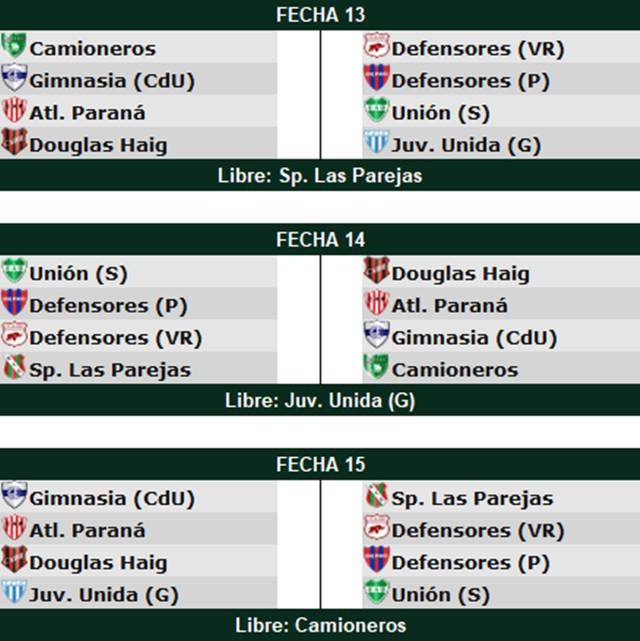640x641 pixels.
Task: Click Sp. Las Parejas crest in Fecha 14
Action: (x=14, y=368)
